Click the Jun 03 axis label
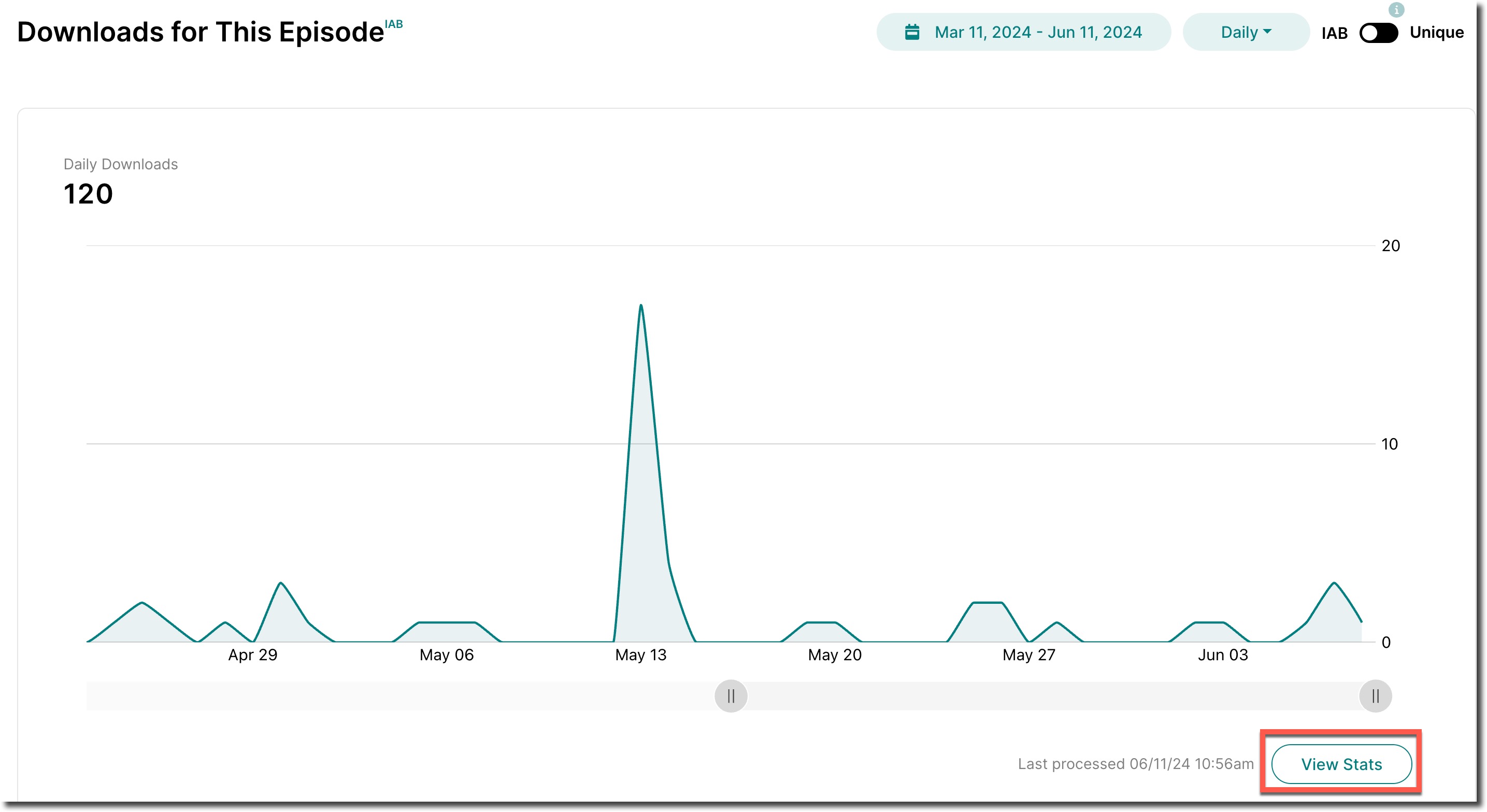1487x812 pixels. [x=1223, y=655]
